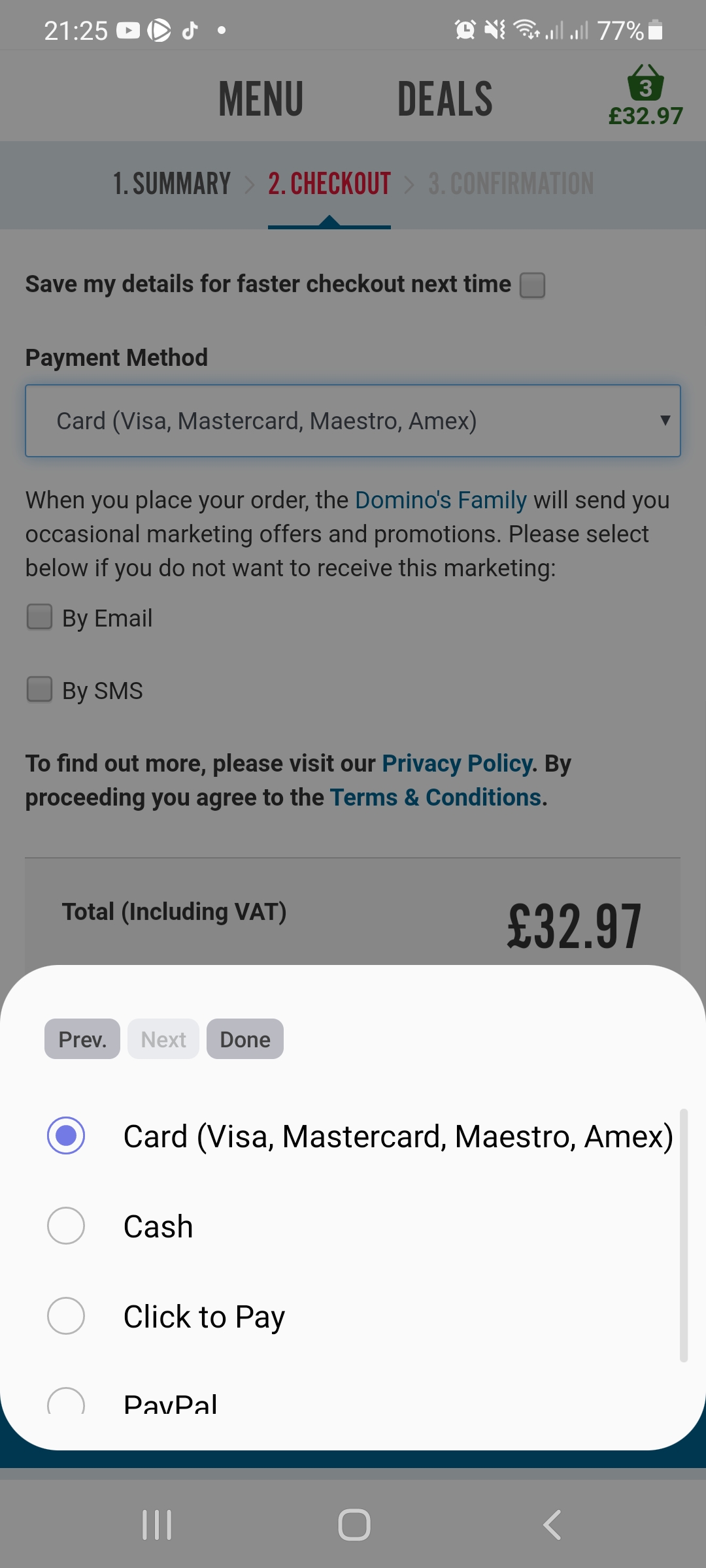Choose the Click to Pay option
The image size is (706, 1568).
pyautogui.click(x=66, y=1316)
